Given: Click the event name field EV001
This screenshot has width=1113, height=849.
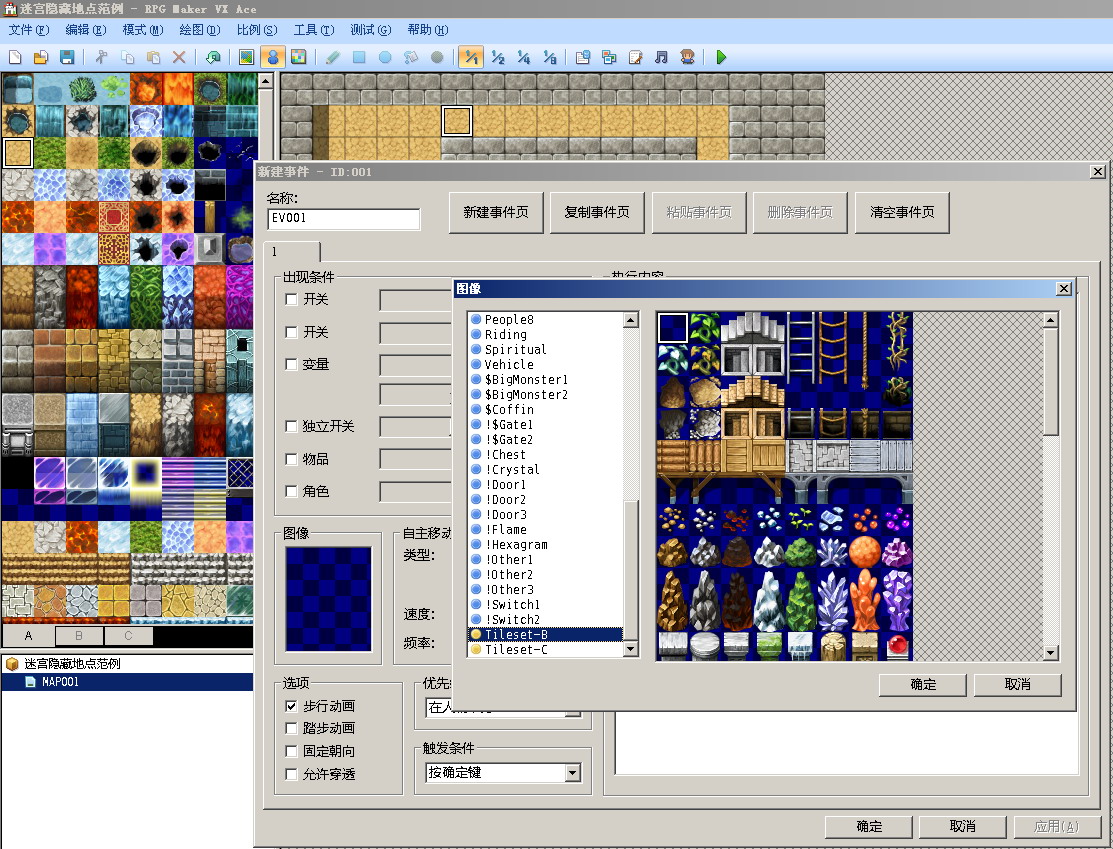Looking at the screenshot, I should pyautogui.click(x=344, y=219).
